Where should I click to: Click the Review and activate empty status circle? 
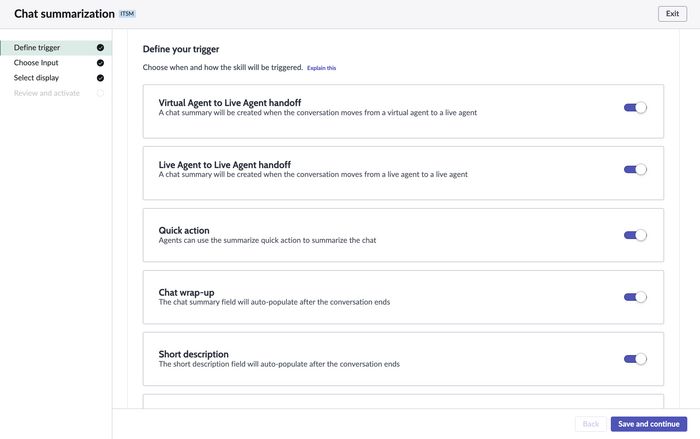pyautogui.click(x=100, y=93)
